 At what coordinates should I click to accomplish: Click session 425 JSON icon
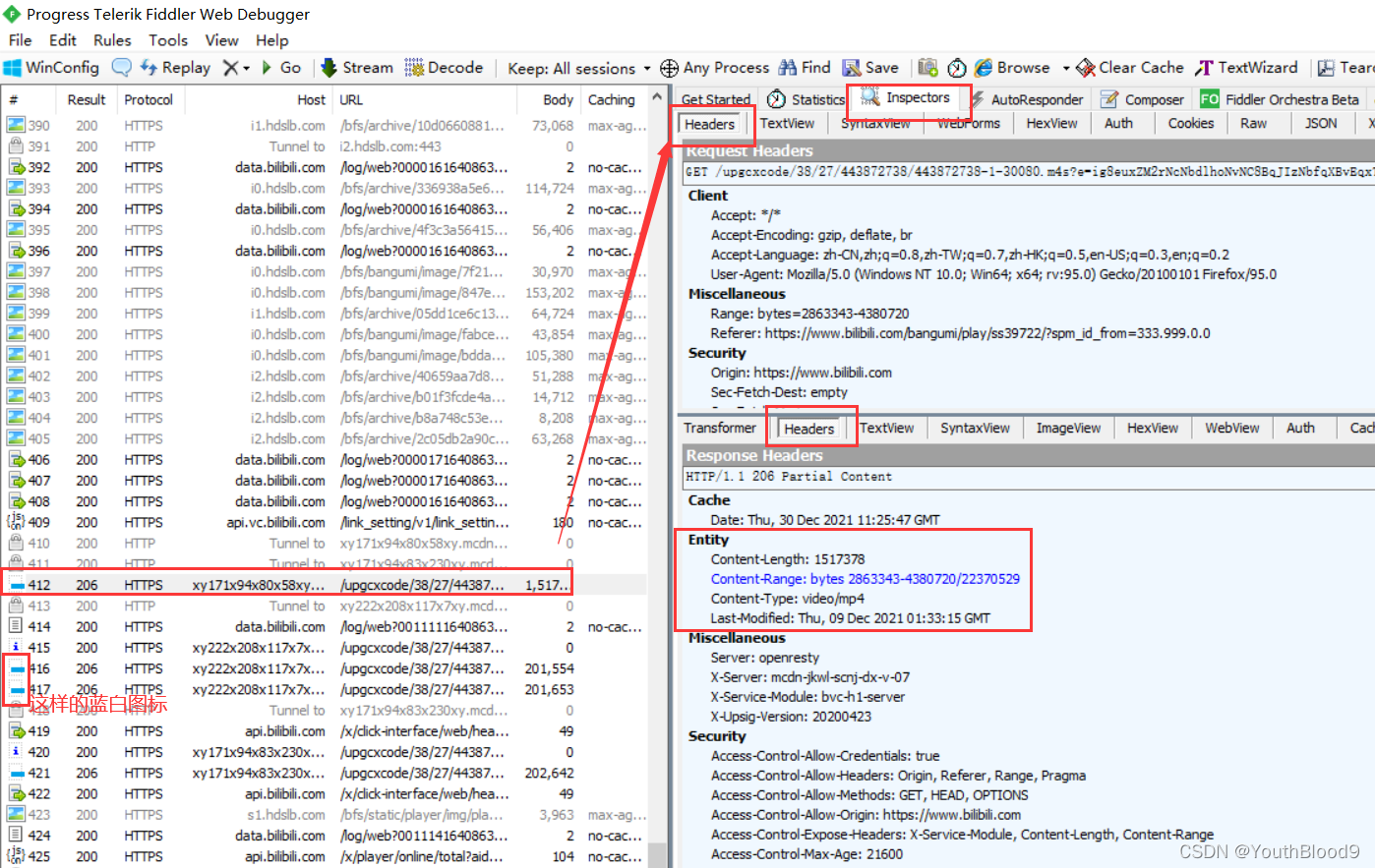(x=16, y=856)
